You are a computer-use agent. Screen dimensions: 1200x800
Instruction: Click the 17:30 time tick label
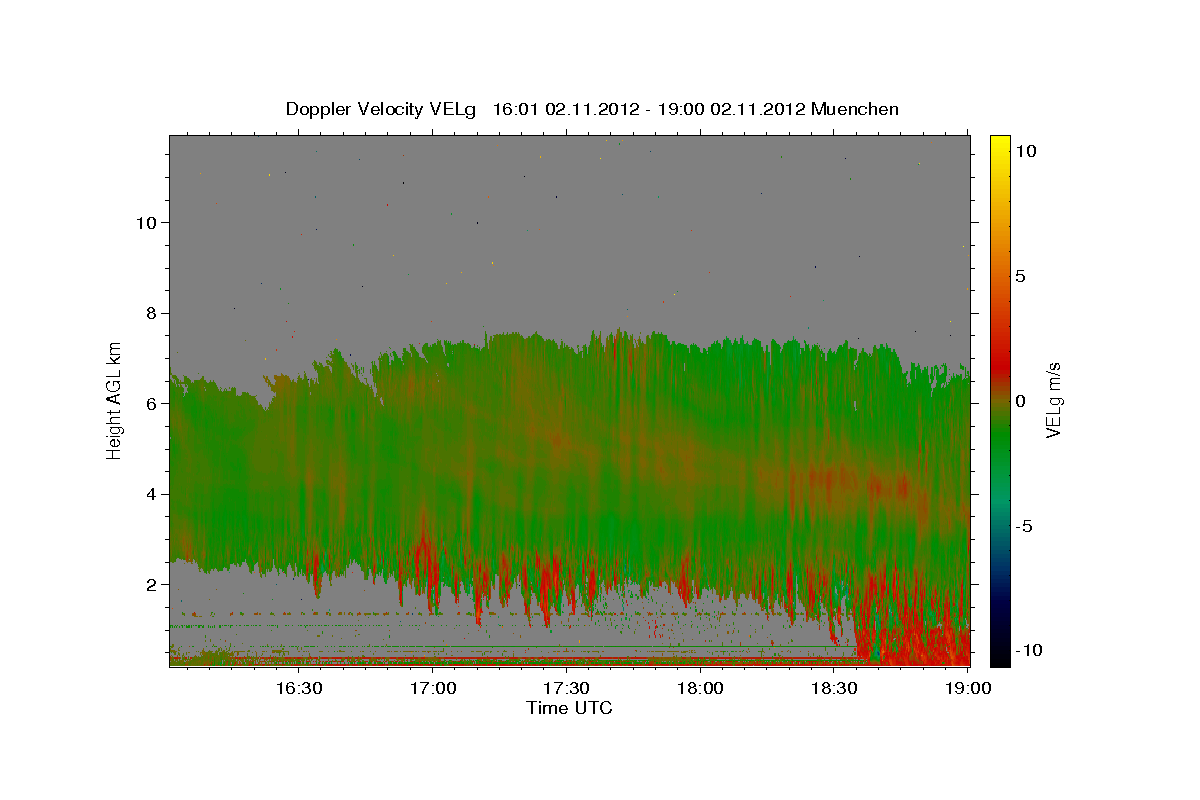tap(567, 688)
